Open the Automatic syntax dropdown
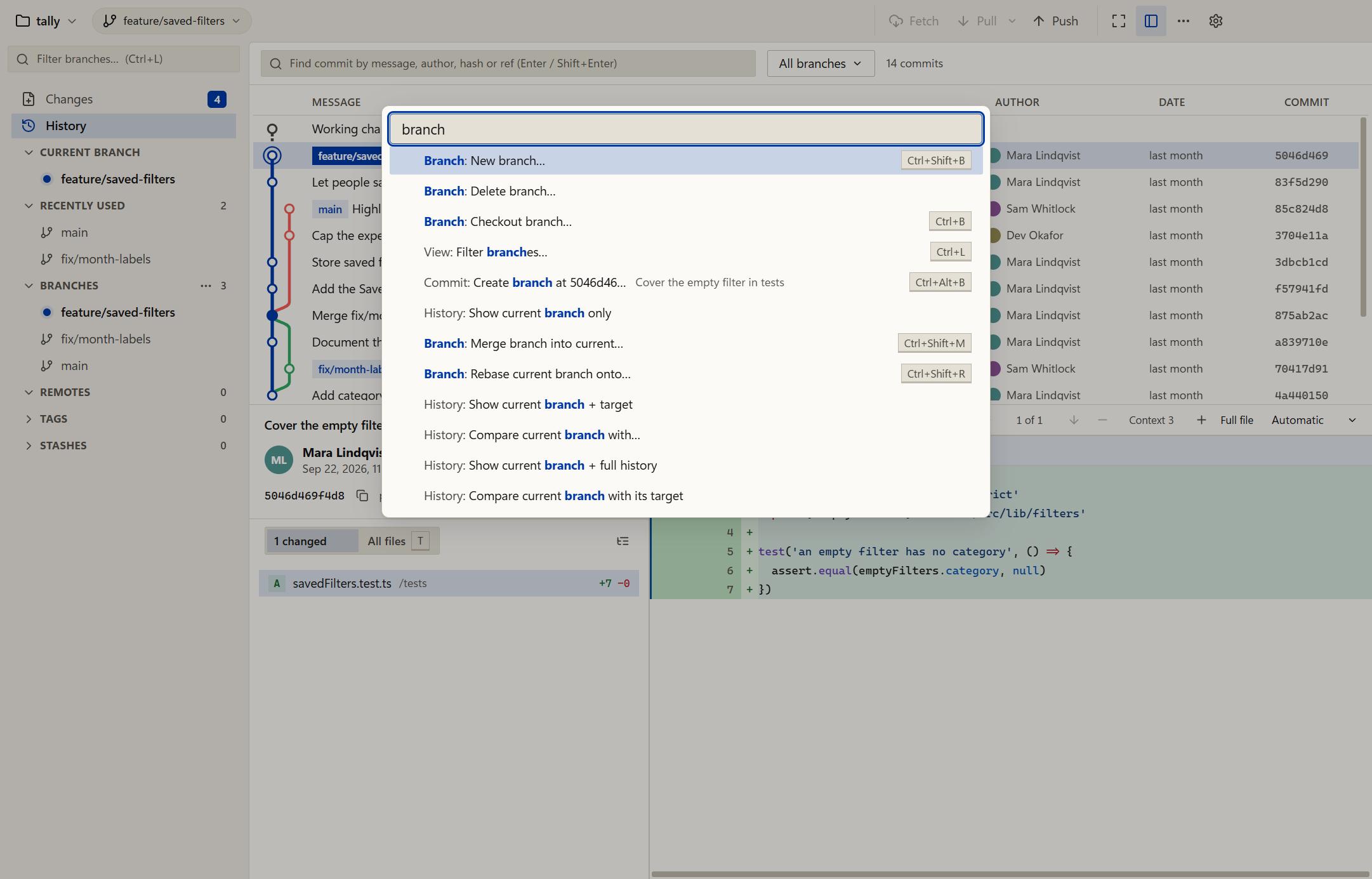 pyautogui.click(x=1314, y=420)
